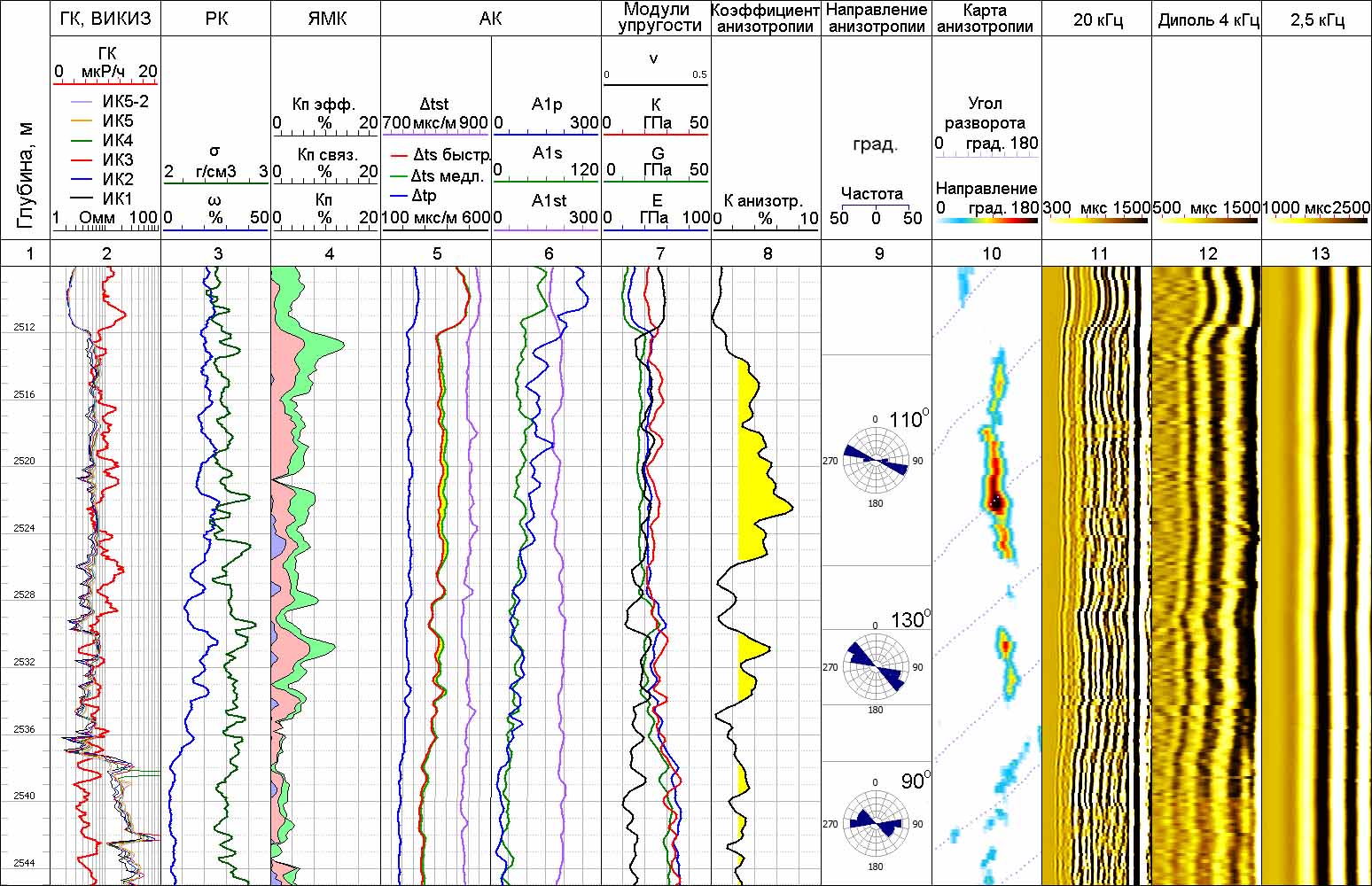Click the 2536 depth label
This screenshot has width=1372, height=886.
(24, 730)
